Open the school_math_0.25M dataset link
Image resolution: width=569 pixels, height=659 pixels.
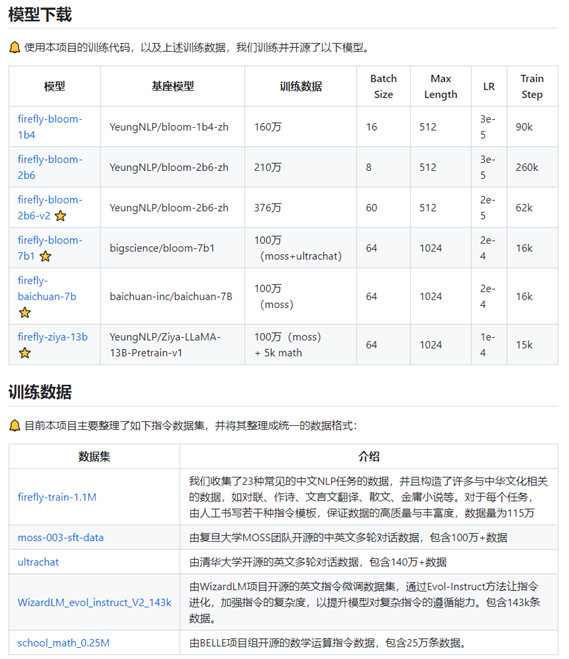63,643
